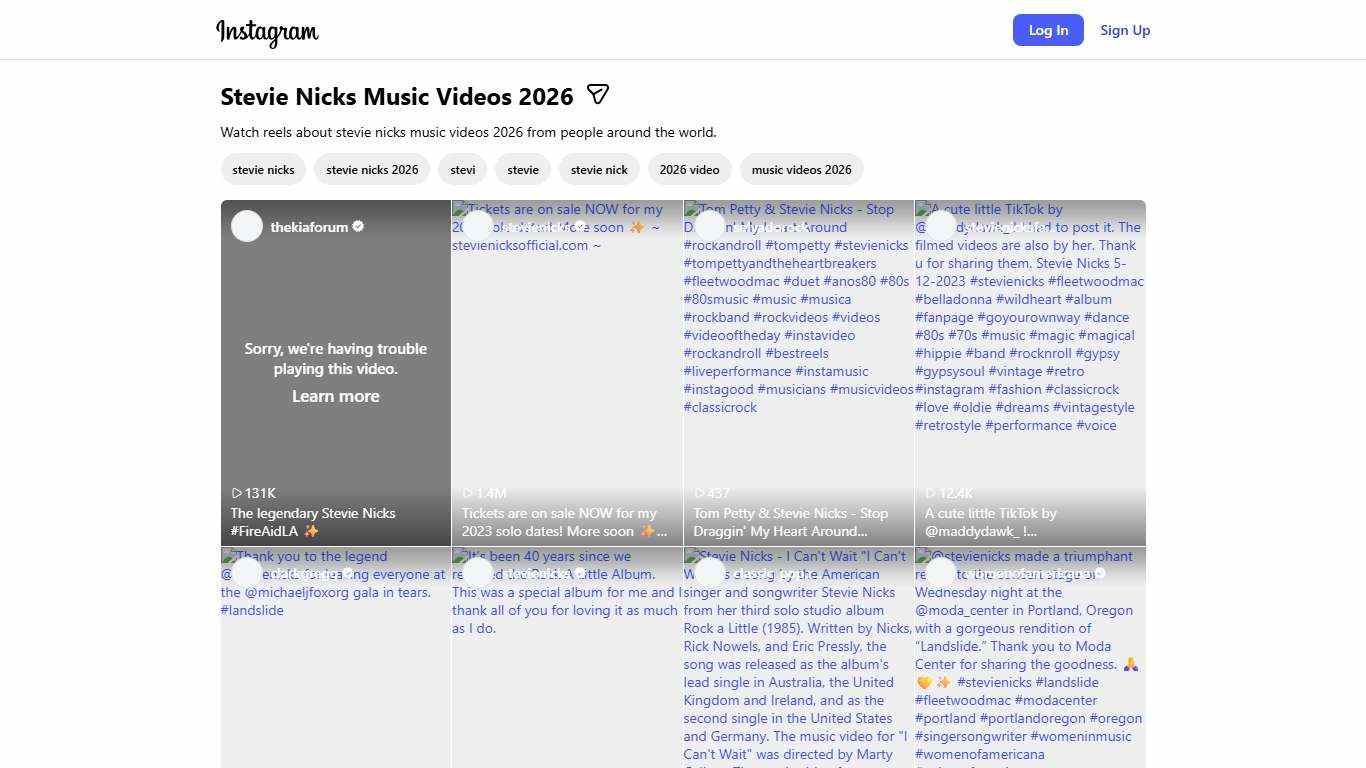Choose the "music videos 2026" tag chip
Screen dimensions: 1366x768
(801, 170)
